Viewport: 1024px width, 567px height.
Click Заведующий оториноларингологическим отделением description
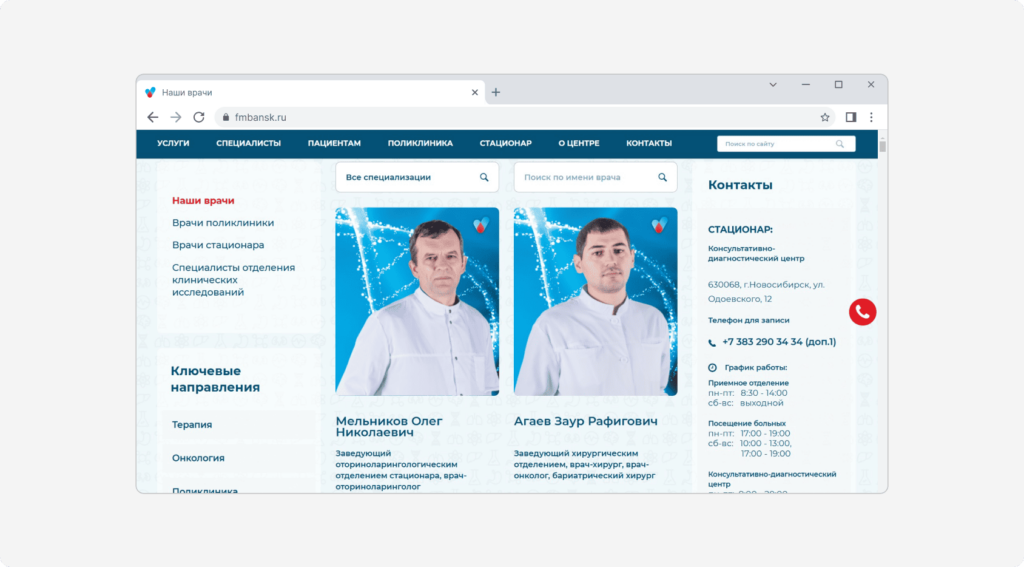point(401,470)
